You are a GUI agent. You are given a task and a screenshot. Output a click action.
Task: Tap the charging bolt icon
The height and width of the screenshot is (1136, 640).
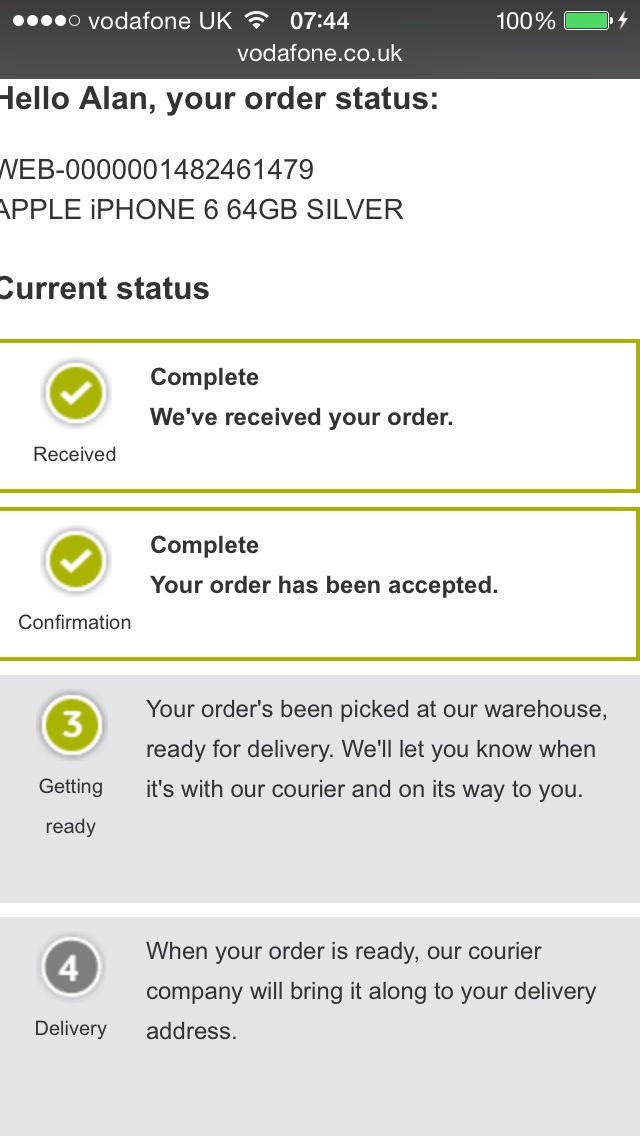(624, 21)
